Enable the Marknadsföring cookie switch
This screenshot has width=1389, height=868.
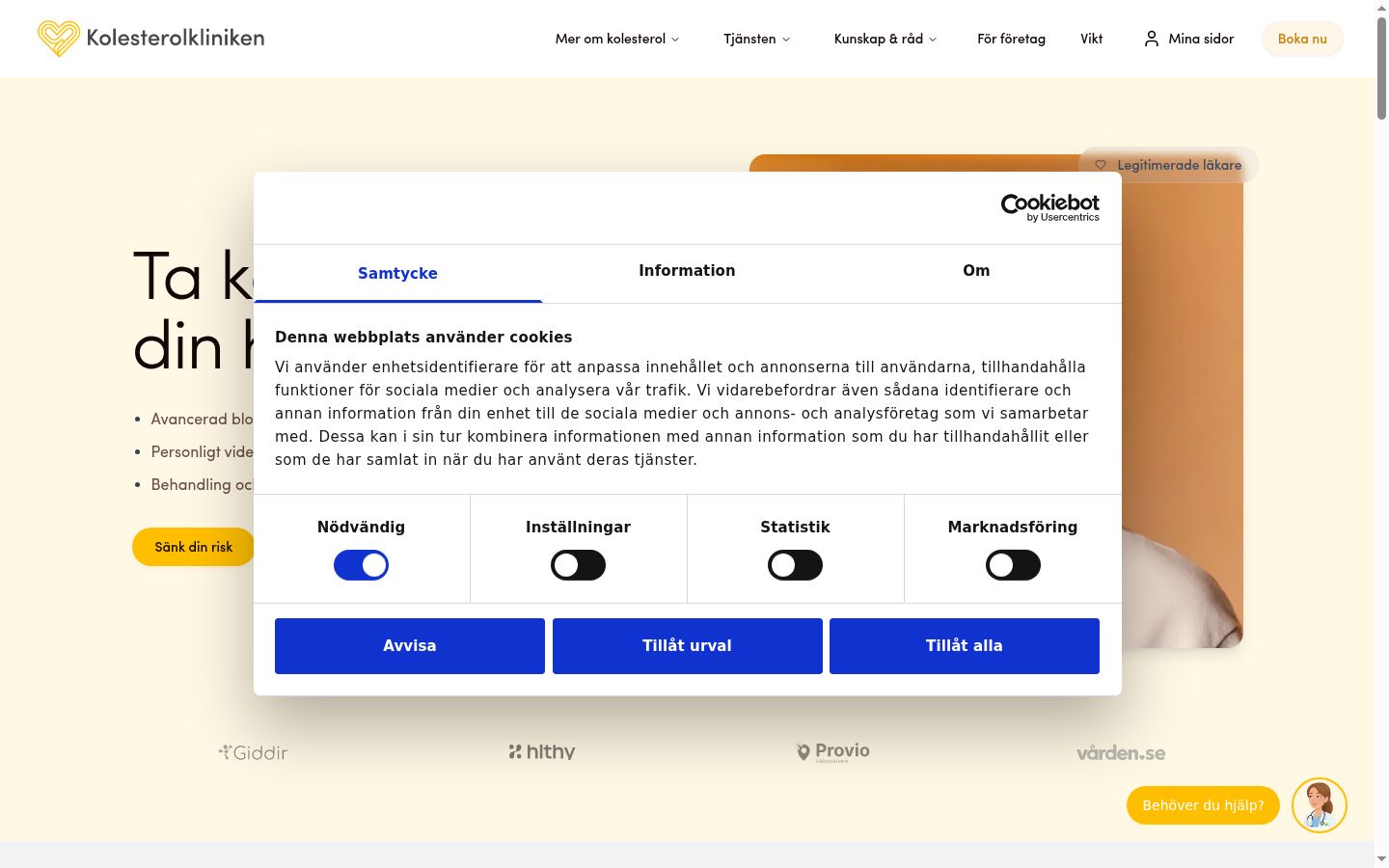(1013, 565)
